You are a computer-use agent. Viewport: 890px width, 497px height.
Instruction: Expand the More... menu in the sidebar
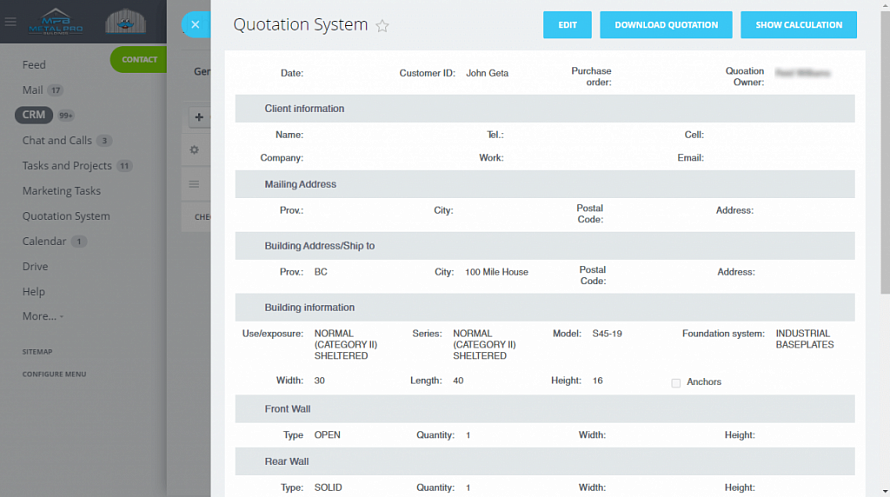click(42, 316)
